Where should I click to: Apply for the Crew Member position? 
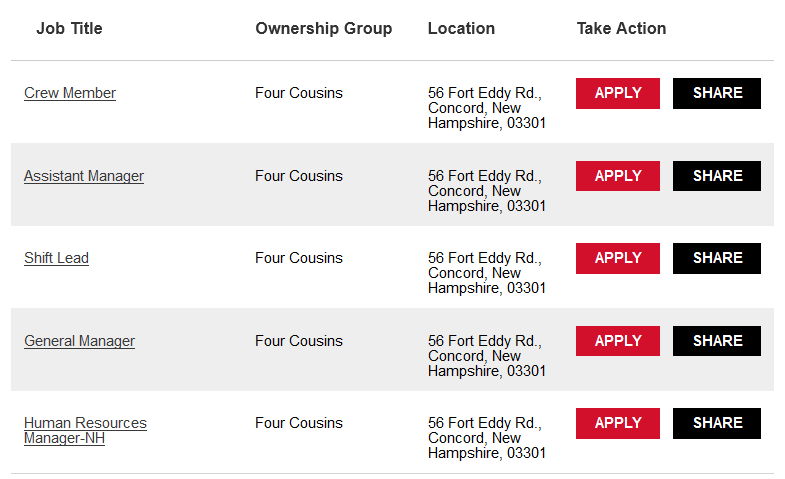pyautogui.click(x=617, y=93)
